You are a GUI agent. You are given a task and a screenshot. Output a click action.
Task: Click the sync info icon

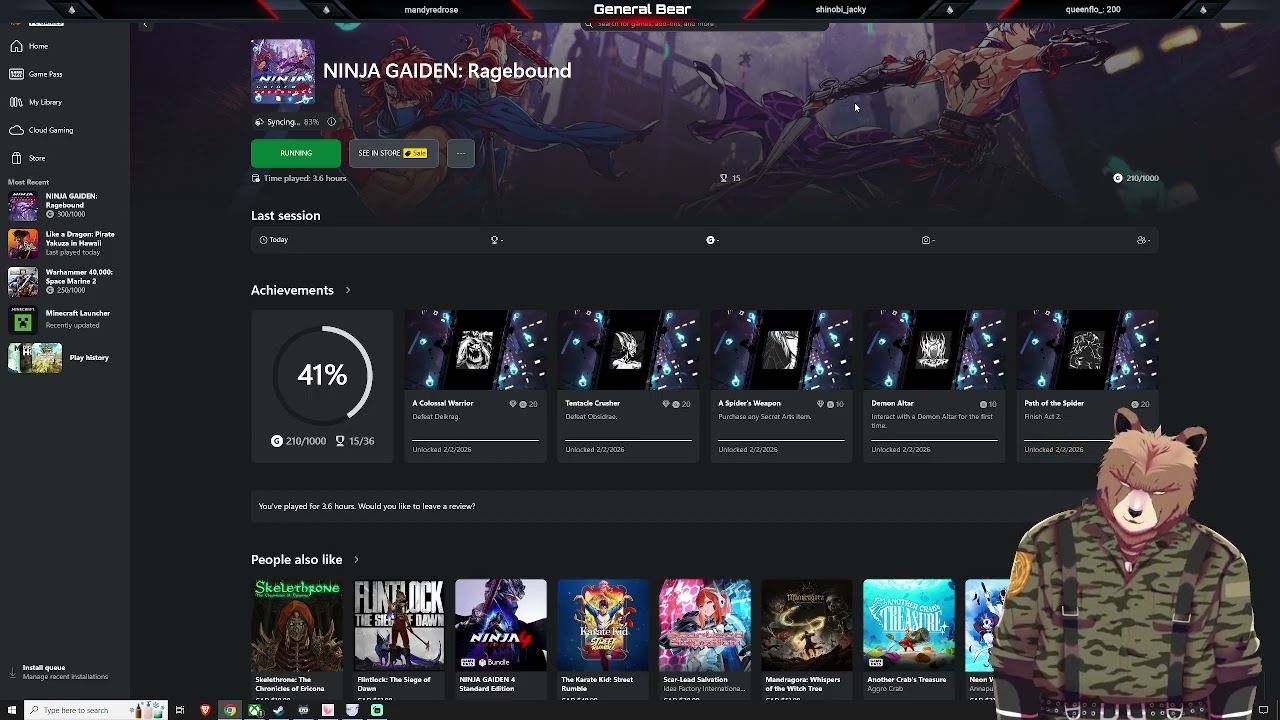pos(331,122)
